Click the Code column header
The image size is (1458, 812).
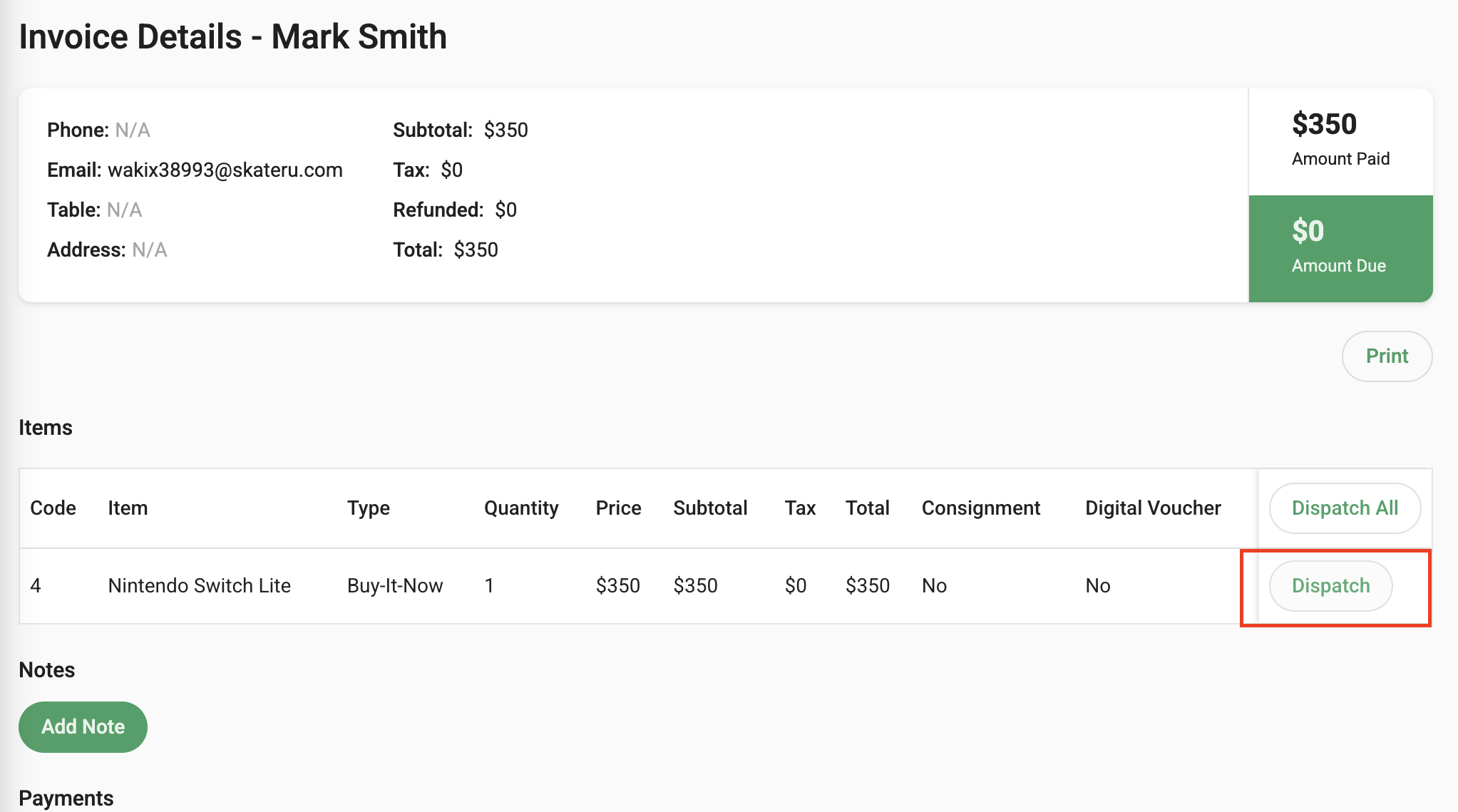point(53,508)
